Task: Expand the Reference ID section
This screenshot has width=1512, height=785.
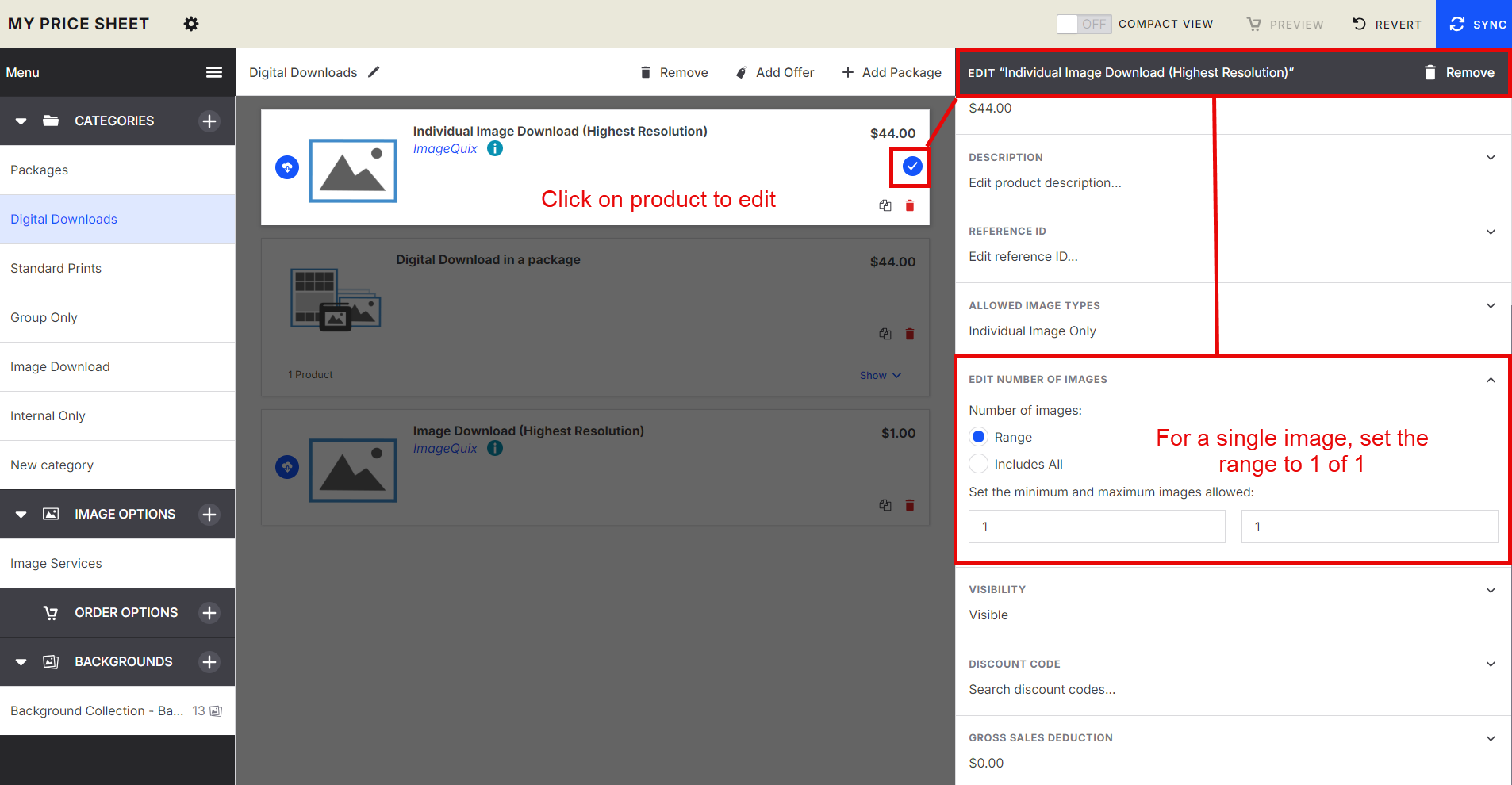Action: click(1491, 232)
